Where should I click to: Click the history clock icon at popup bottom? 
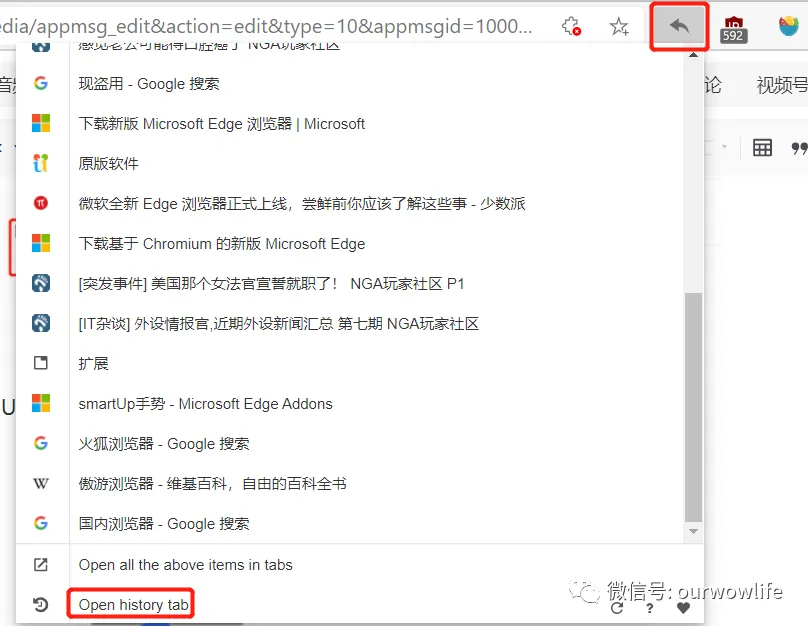(x=40, y=604)
